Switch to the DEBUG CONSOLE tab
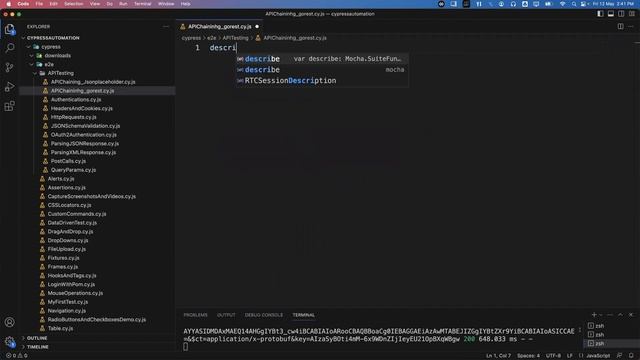 tap(264, 315)
